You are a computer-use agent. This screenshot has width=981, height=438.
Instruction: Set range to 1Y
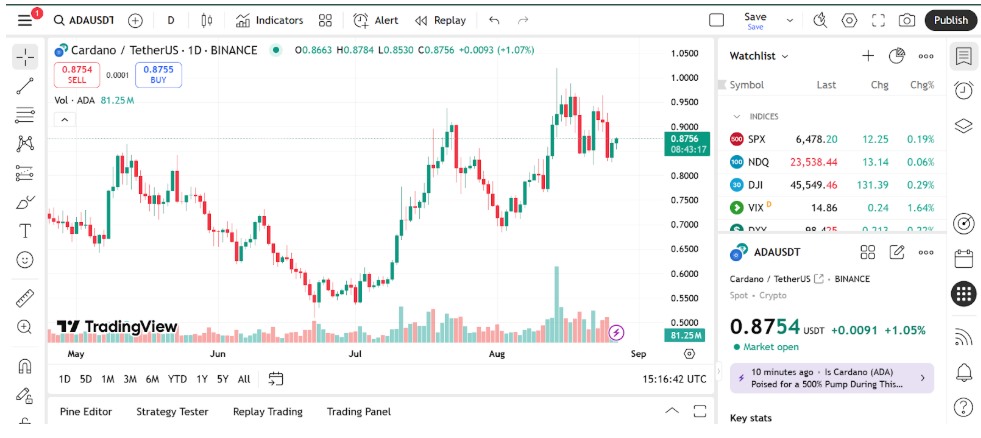tap(201, 379)
